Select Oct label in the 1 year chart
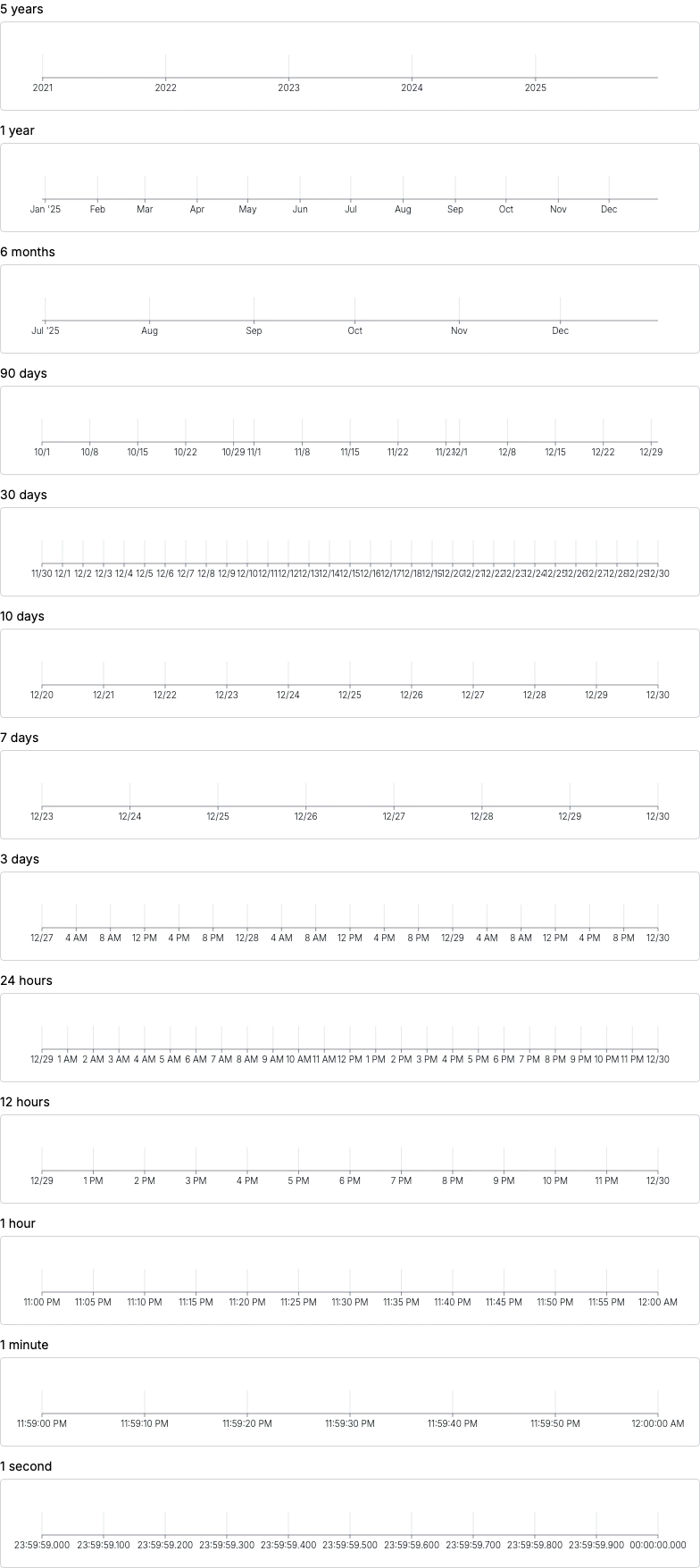This screenshot has width=700, height=1568. [506, 209]
